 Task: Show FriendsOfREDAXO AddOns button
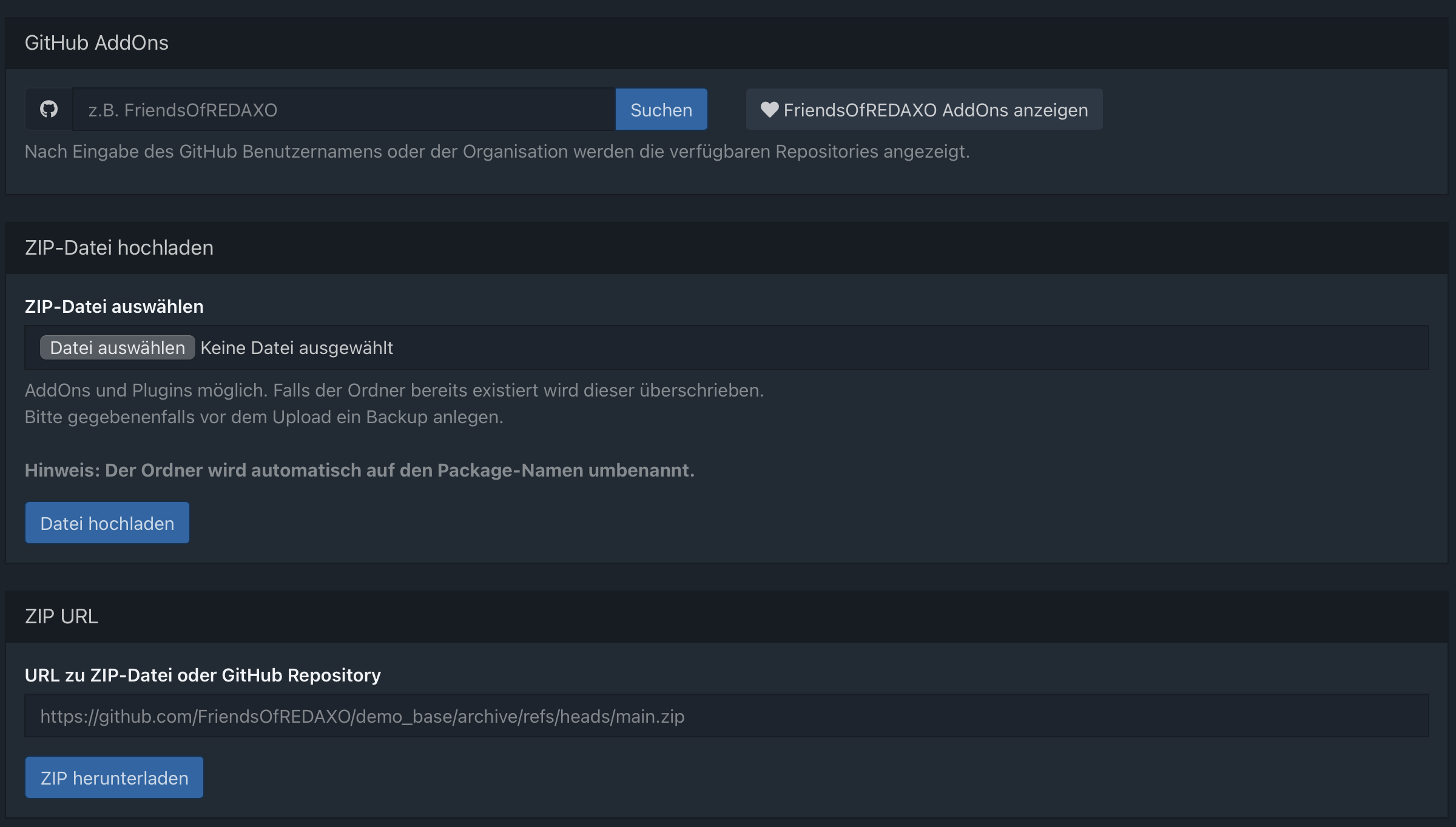point(924,109)
